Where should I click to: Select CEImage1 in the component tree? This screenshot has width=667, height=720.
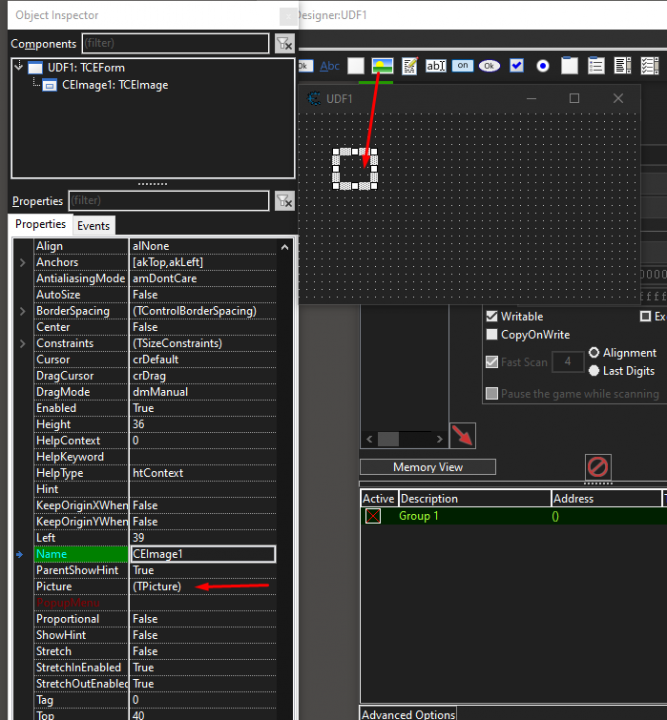pos(114,85)
